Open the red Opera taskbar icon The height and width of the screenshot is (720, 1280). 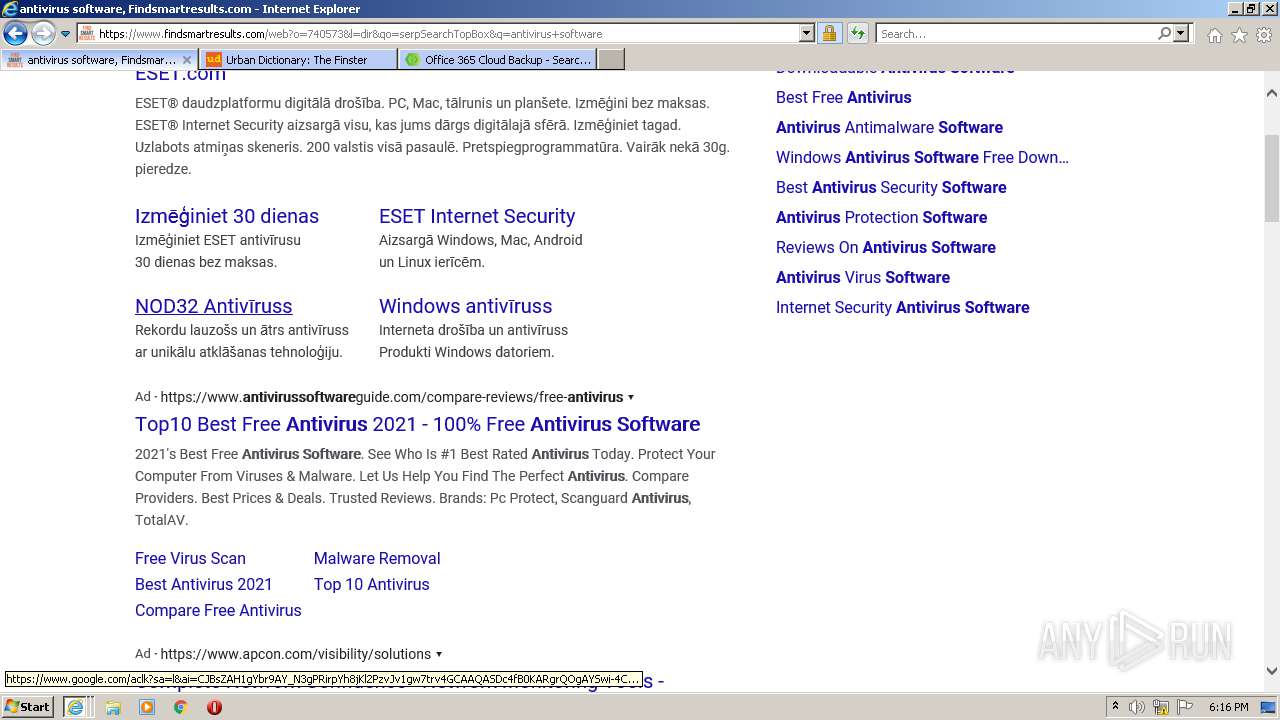[214, 707]
